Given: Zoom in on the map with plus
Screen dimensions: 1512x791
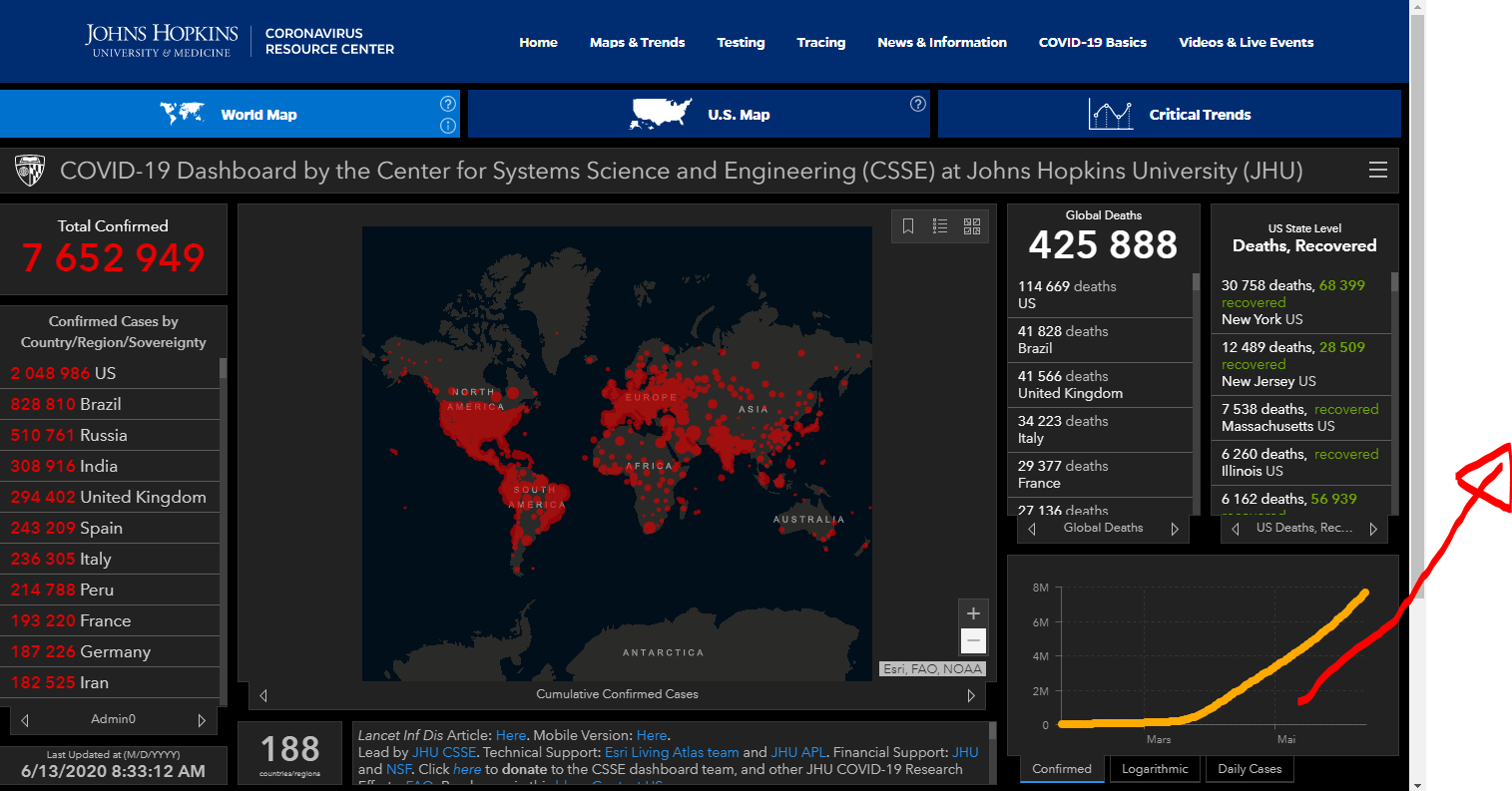Looking at the screenshot, I should coord(974,613).
